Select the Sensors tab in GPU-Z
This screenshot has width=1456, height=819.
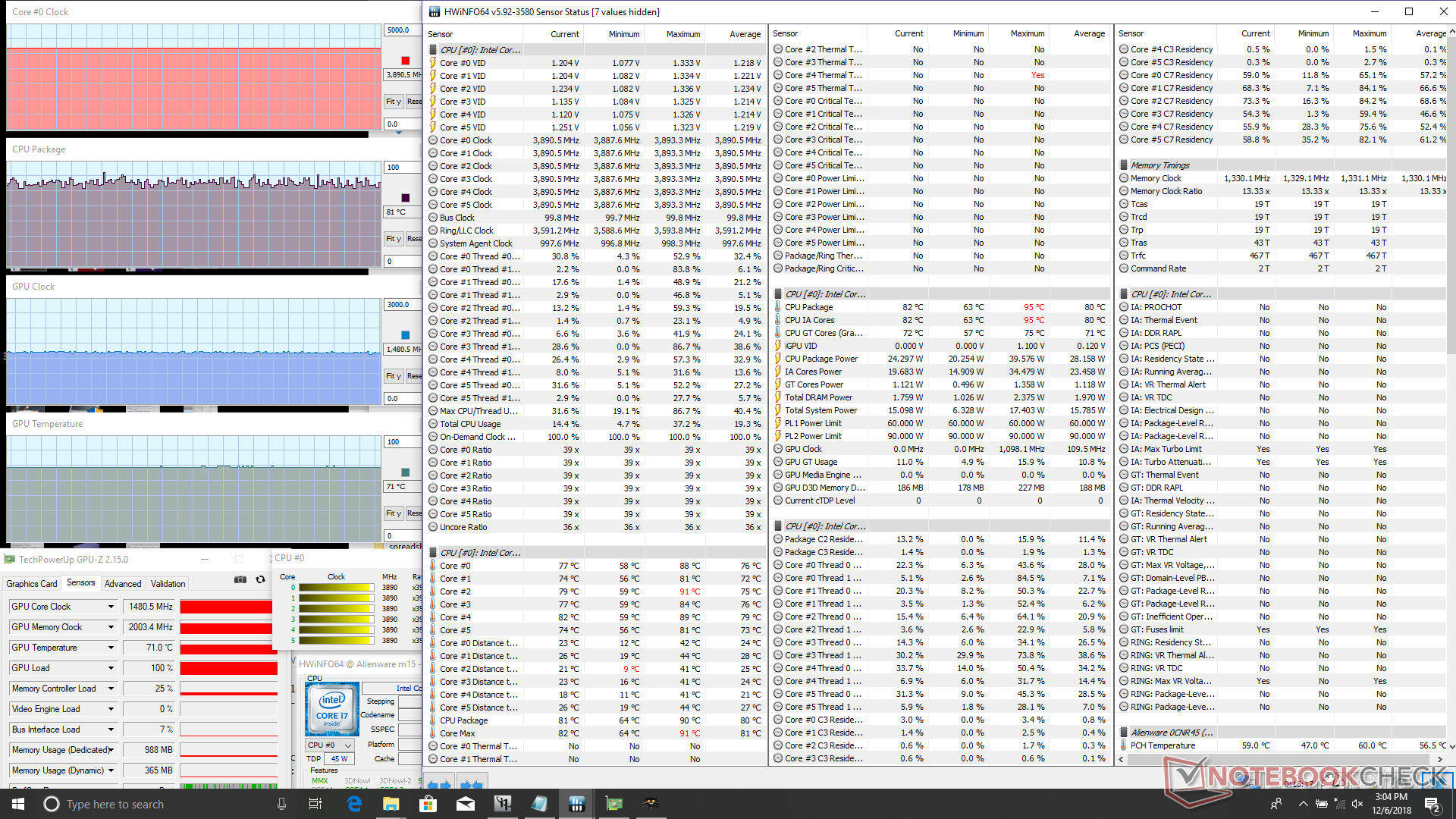[x=81, y=583]
